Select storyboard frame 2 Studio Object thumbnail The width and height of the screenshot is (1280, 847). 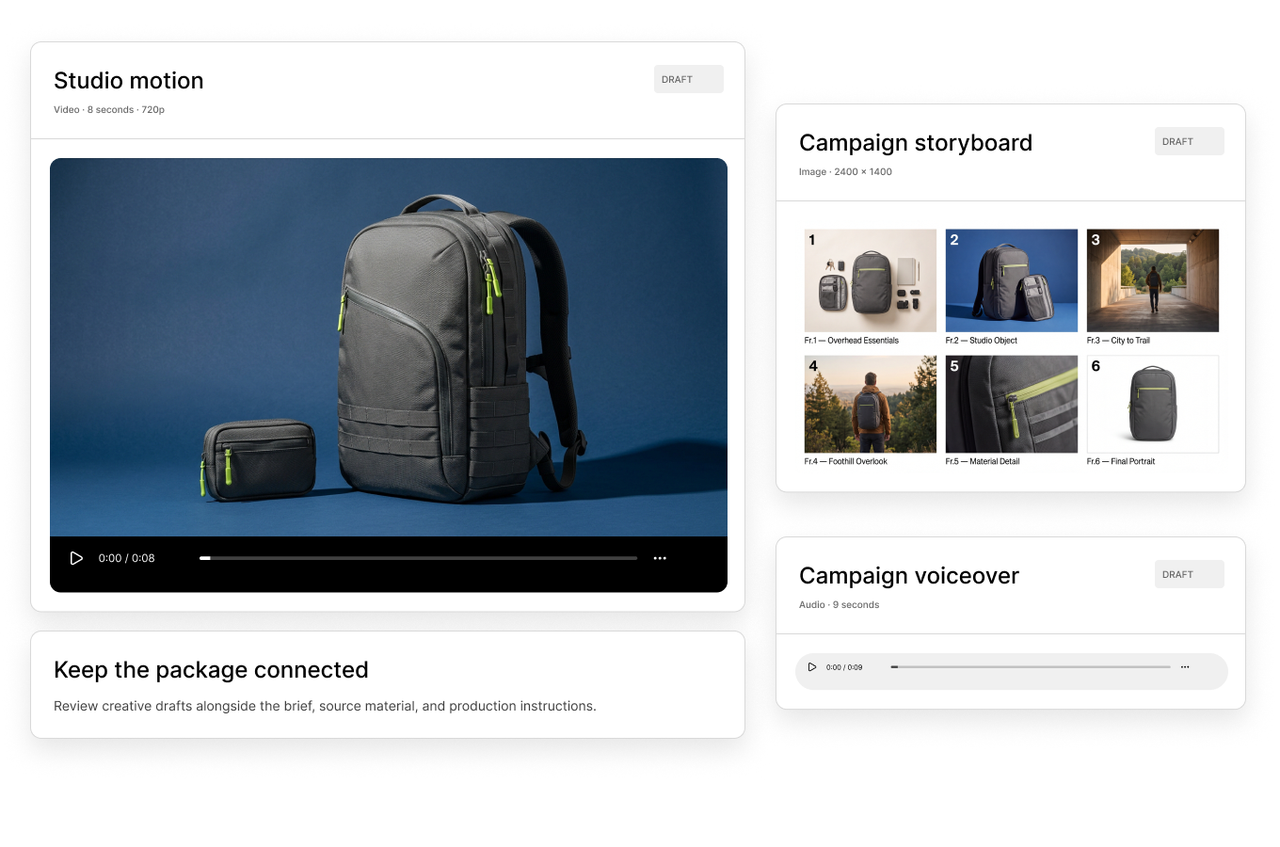tap(1012, 280)
